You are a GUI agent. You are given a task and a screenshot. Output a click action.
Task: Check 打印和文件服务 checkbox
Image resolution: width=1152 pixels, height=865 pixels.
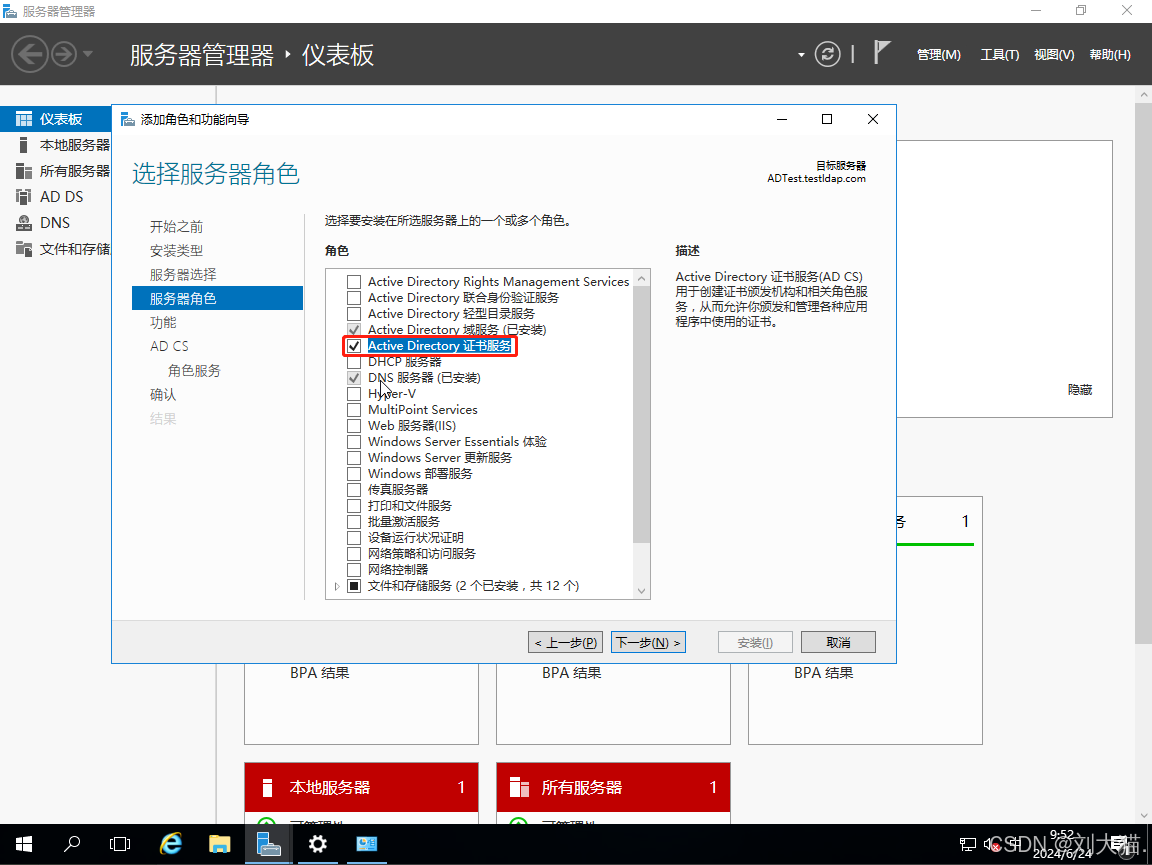(354, 506)
